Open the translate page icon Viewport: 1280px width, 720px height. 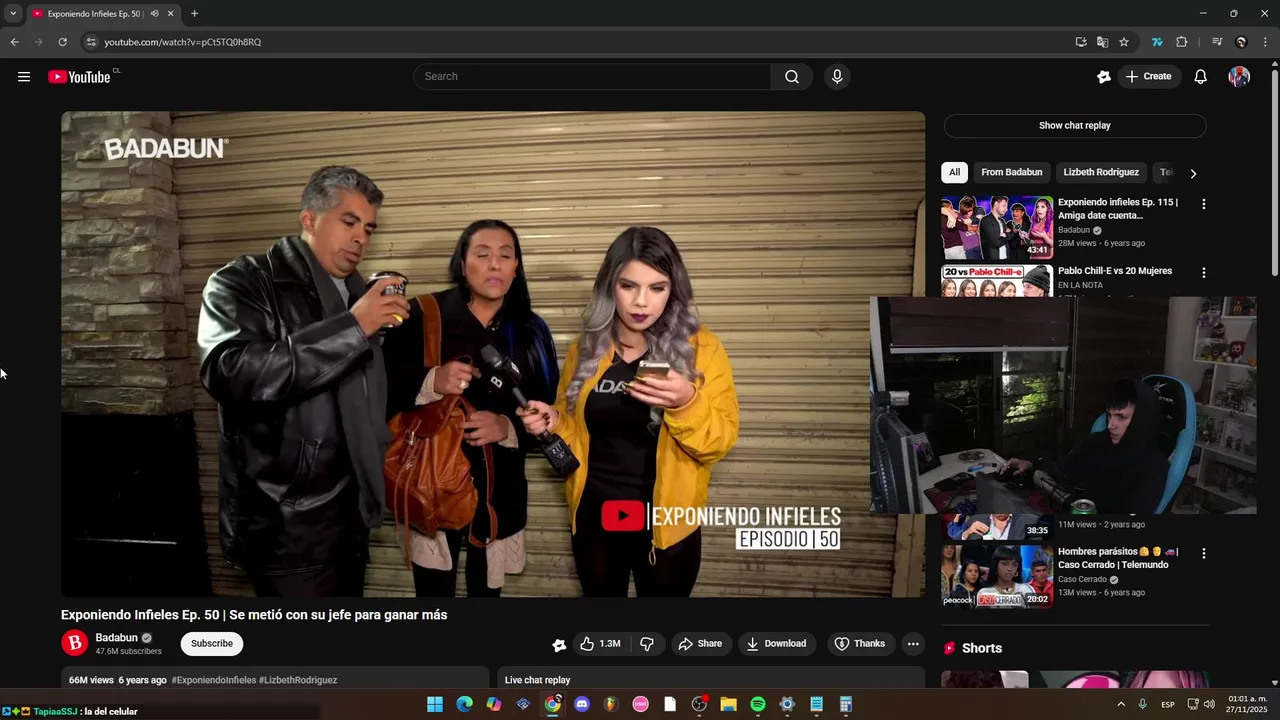click(1102, 42)
